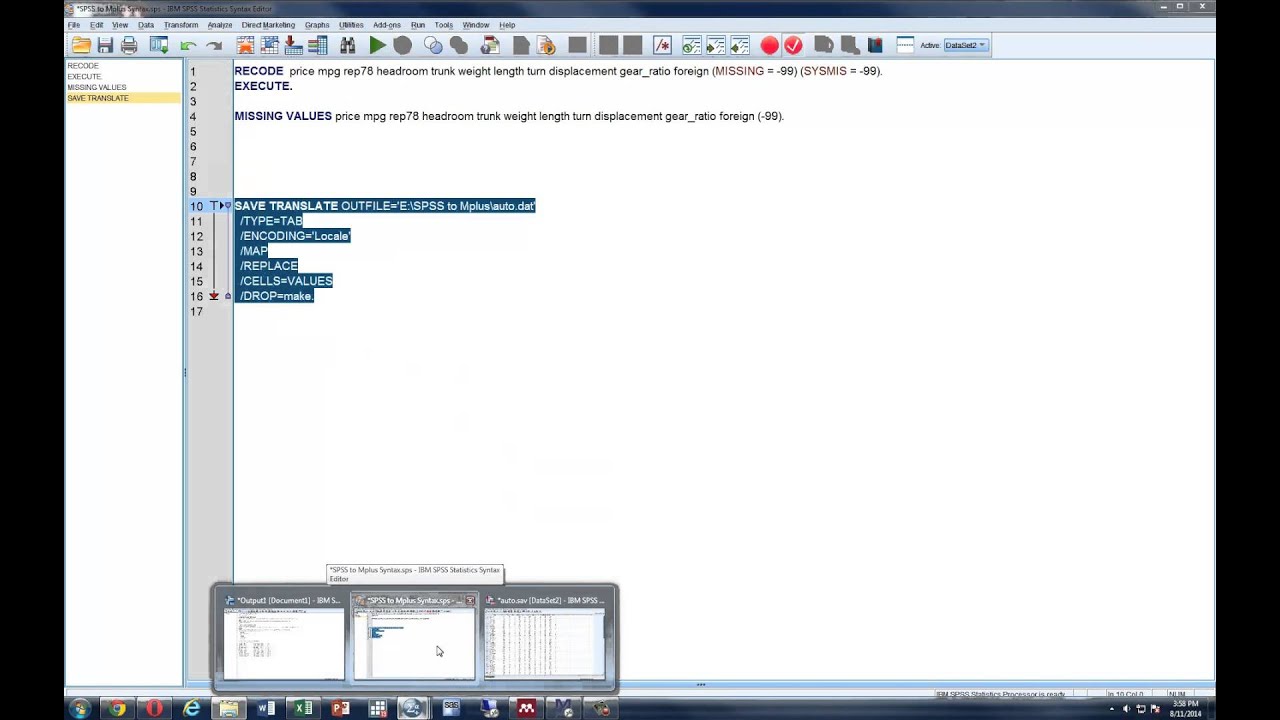Open the Run menu

point(417,25)
